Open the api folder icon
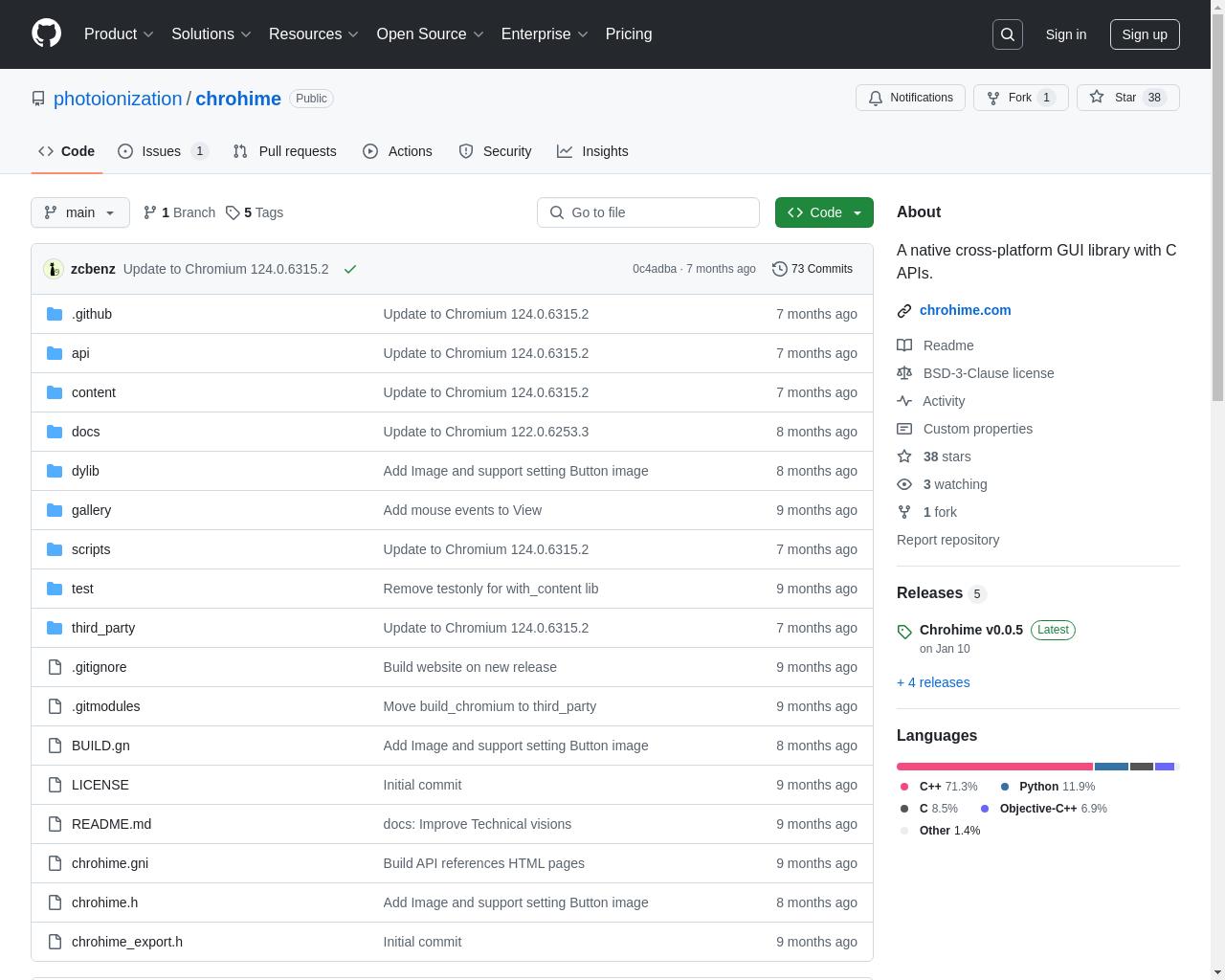The width and height of the screenshot is (1225, 980). (55, 353)
